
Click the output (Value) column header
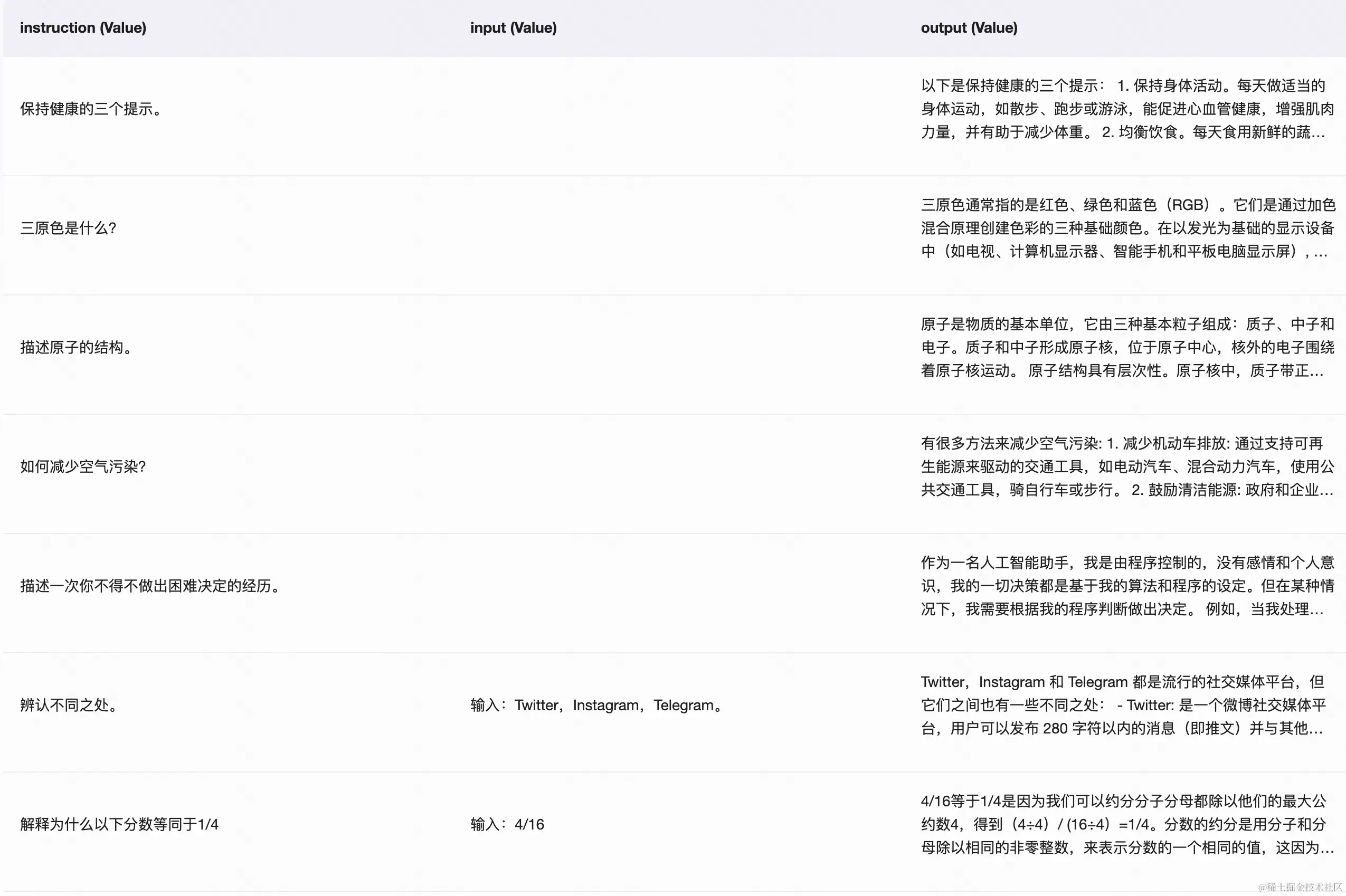point(969,27)
